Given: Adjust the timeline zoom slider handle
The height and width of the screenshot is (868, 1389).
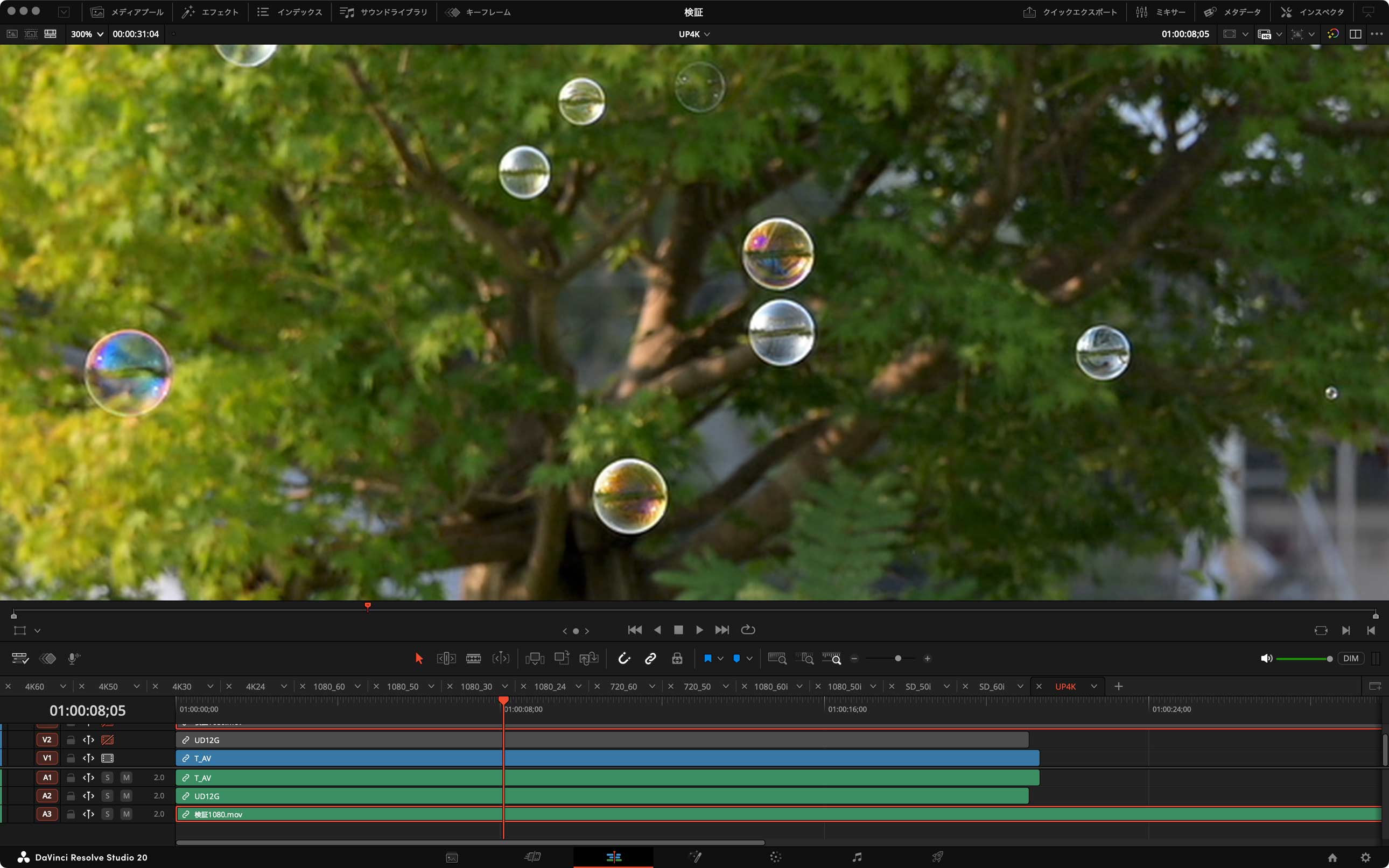Looking at the screenshot, I should (898, 659).
